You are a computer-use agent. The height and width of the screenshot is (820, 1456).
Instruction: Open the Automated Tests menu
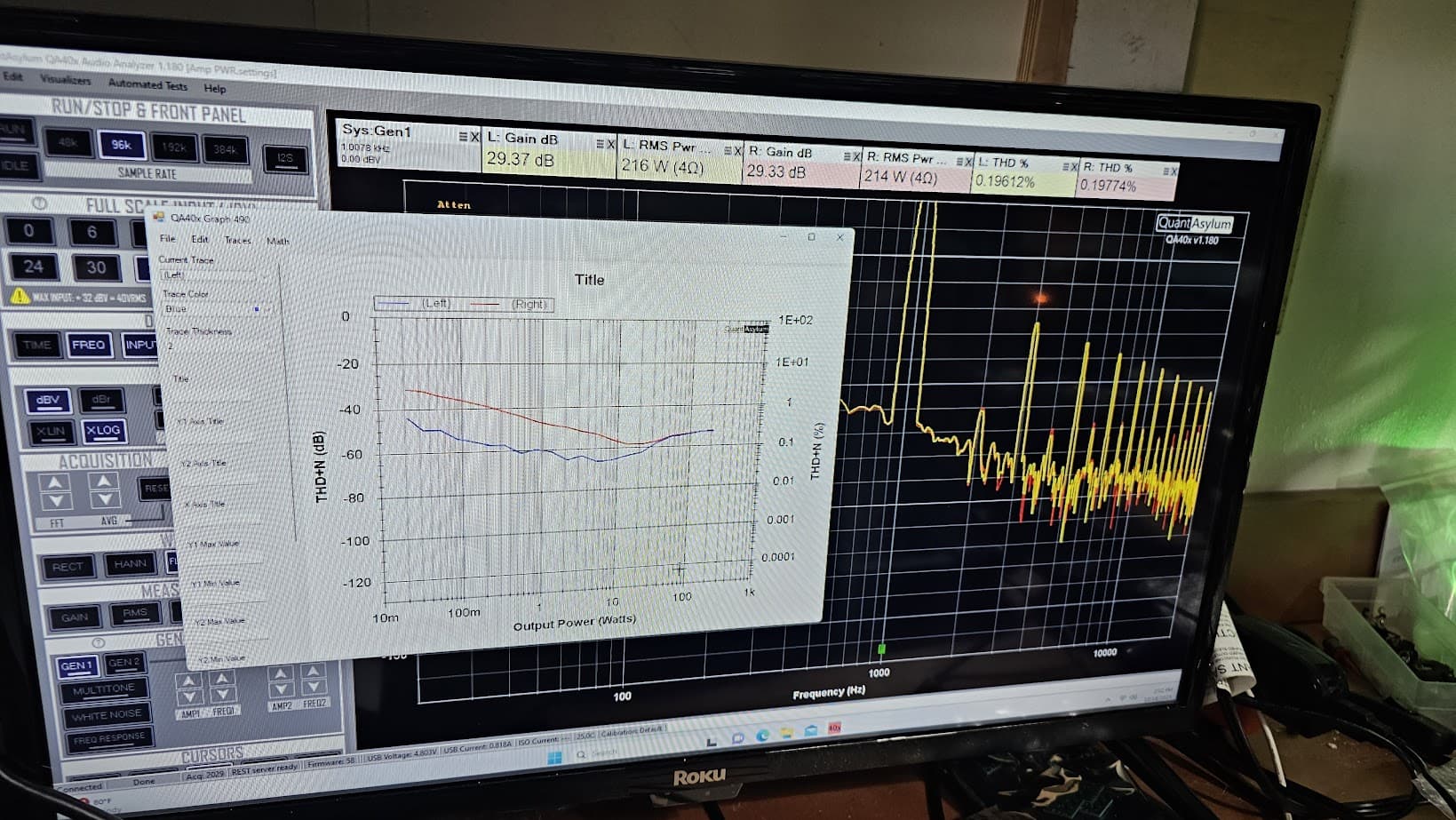[x=147, y=84]
